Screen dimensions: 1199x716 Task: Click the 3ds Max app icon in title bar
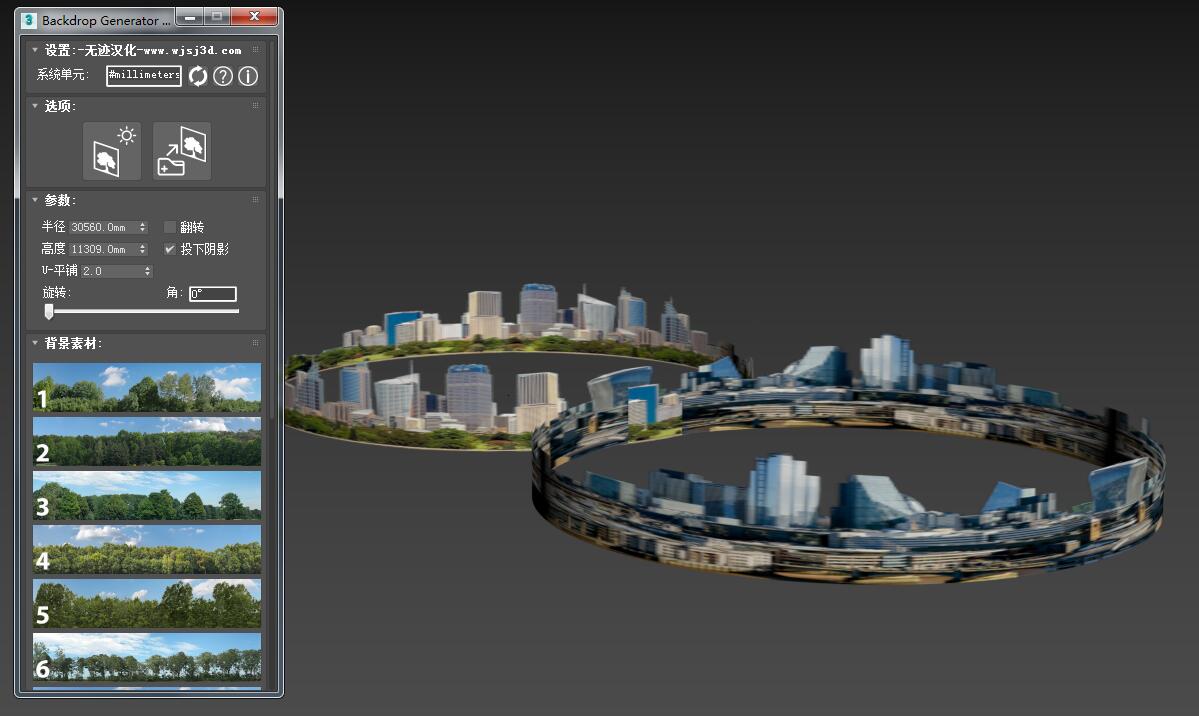coord(29,20)
